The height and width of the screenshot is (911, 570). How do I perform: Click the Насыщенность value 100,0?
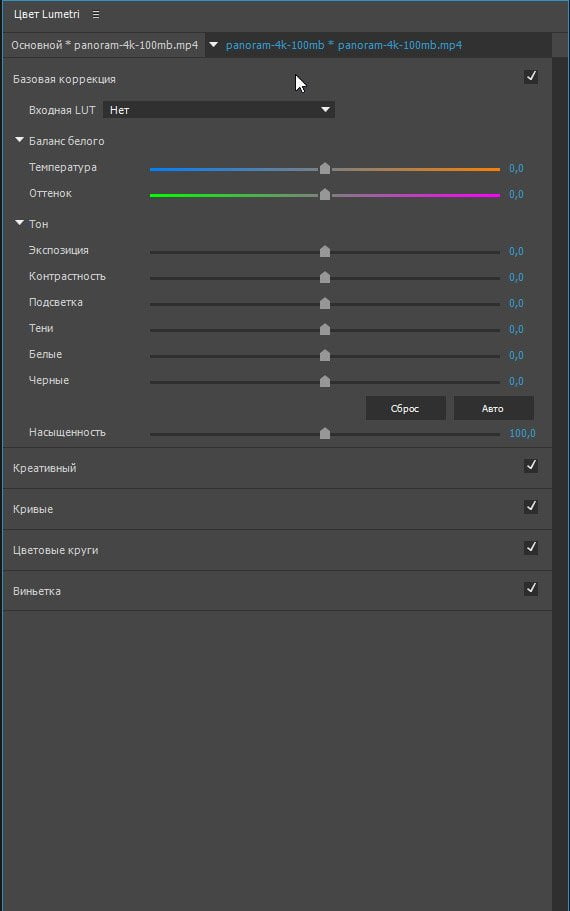(522, 433)
